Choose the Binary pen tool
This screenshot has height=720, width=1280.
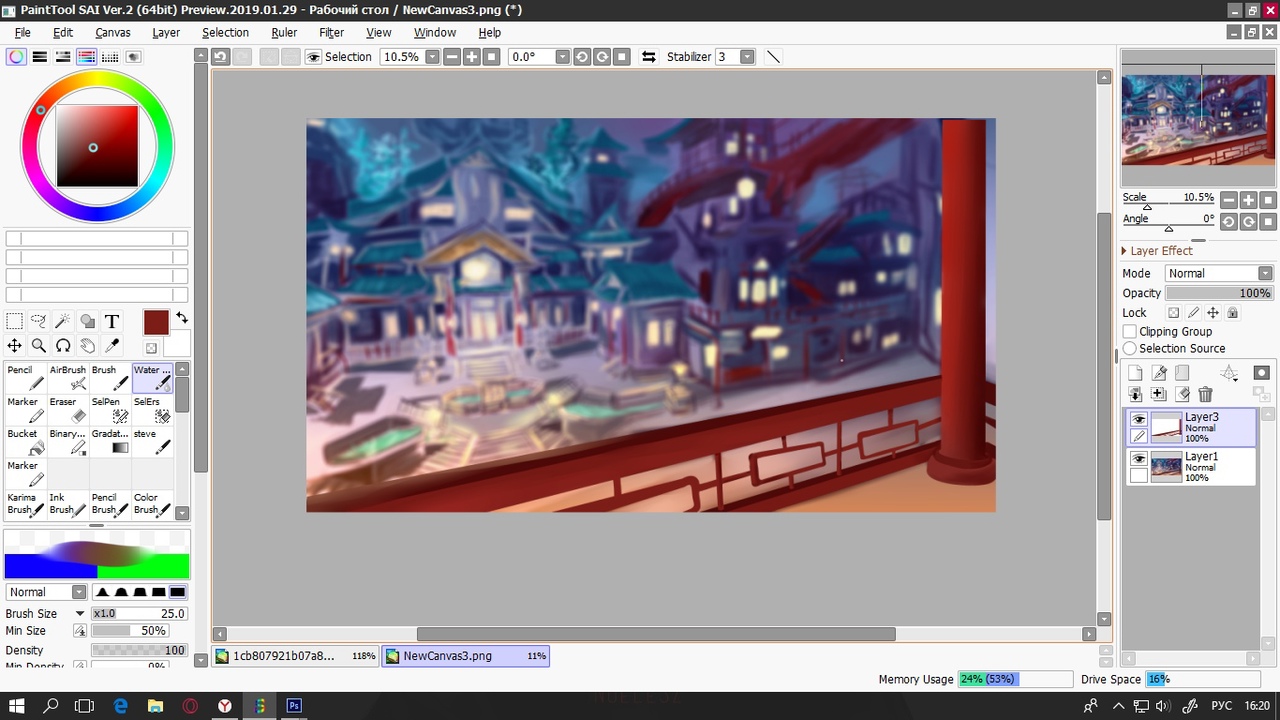pos(68,442)
